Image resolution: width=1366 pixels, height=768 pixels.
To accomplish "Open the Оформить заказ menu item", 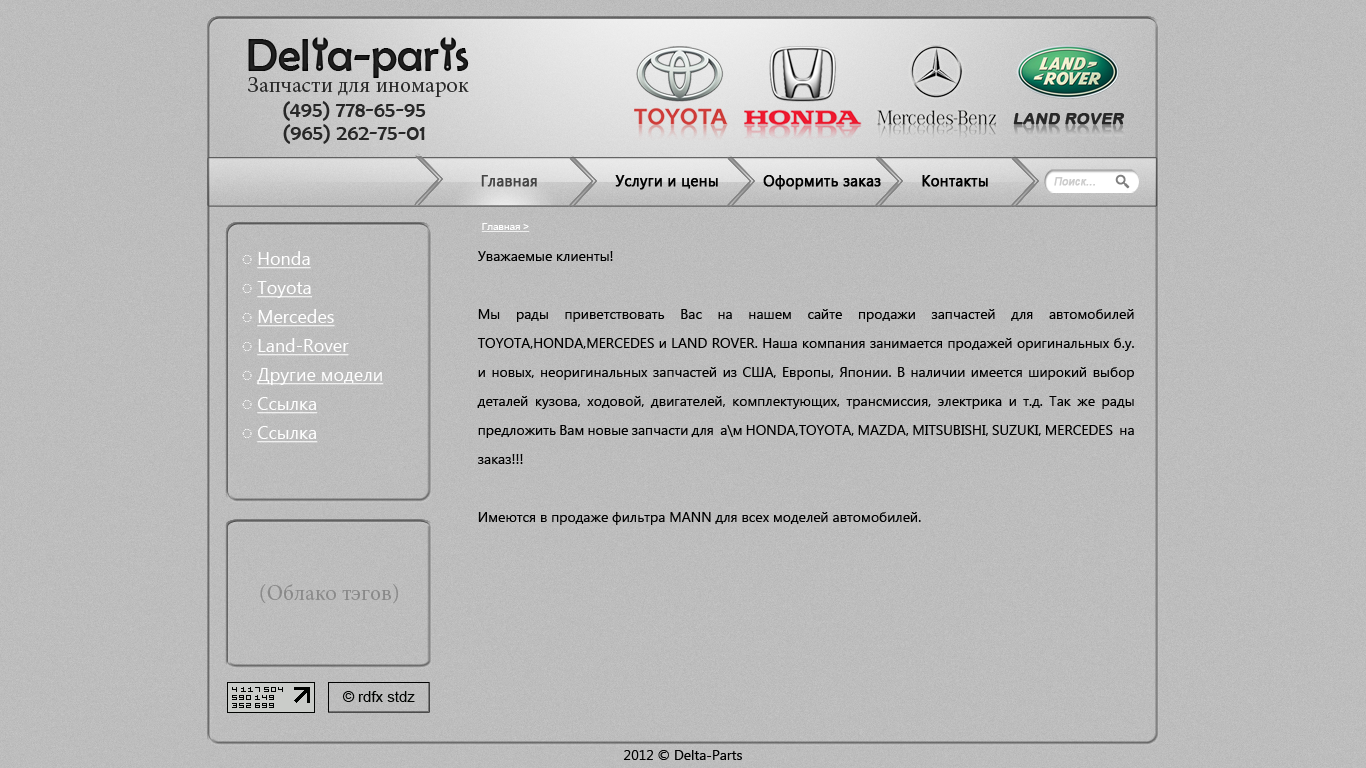I will (x=821, y=181).
